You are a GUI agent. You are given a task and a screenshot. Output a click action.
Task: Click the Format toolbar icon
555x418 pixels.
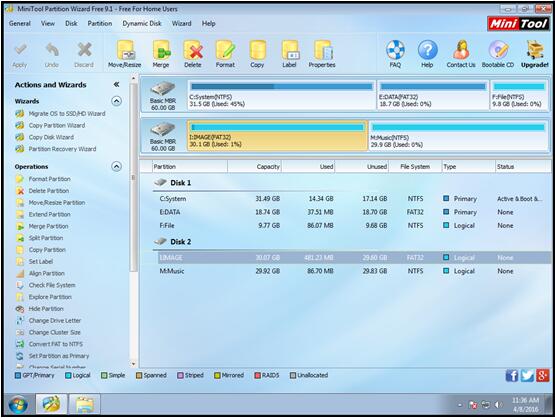point(225,54)
